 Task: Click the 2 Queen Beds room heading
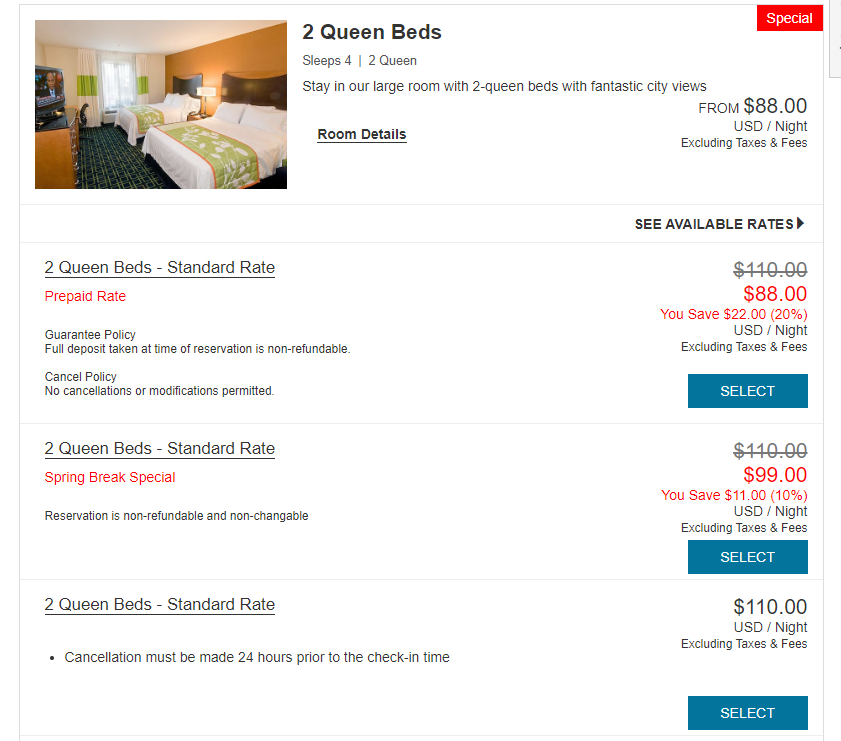[x=372, y=32]
